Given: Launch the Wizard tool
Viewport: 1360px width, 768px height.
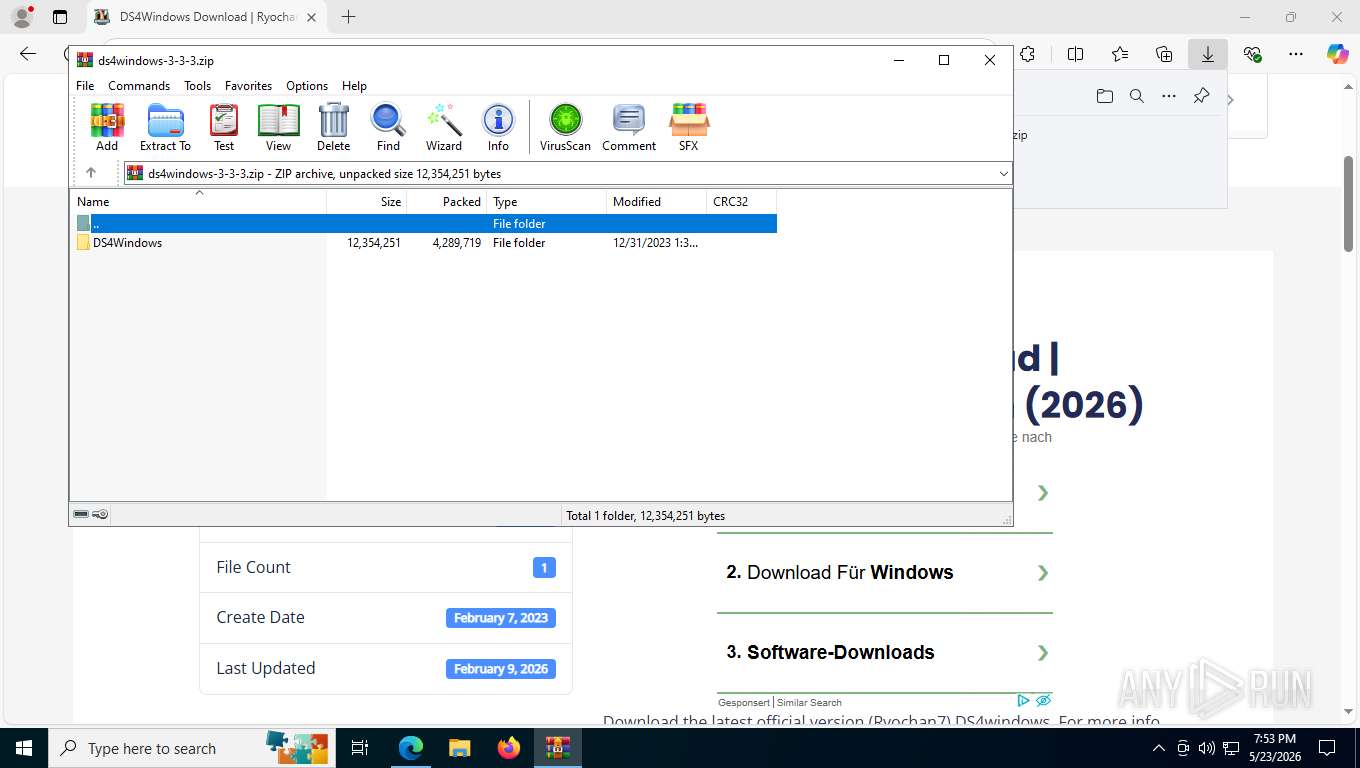Looking at the screenshot, I should point(444,127).
